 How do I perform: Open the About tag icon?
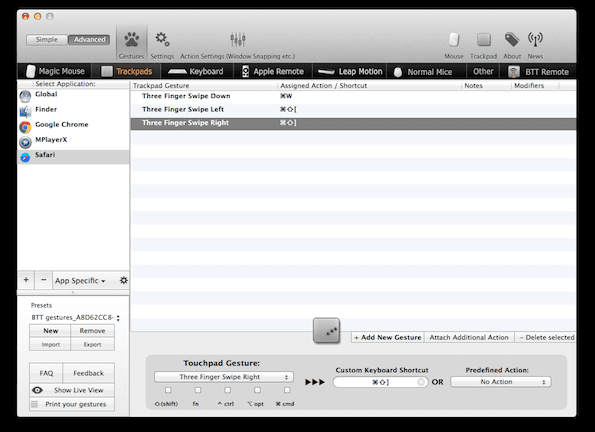(512, 39)
